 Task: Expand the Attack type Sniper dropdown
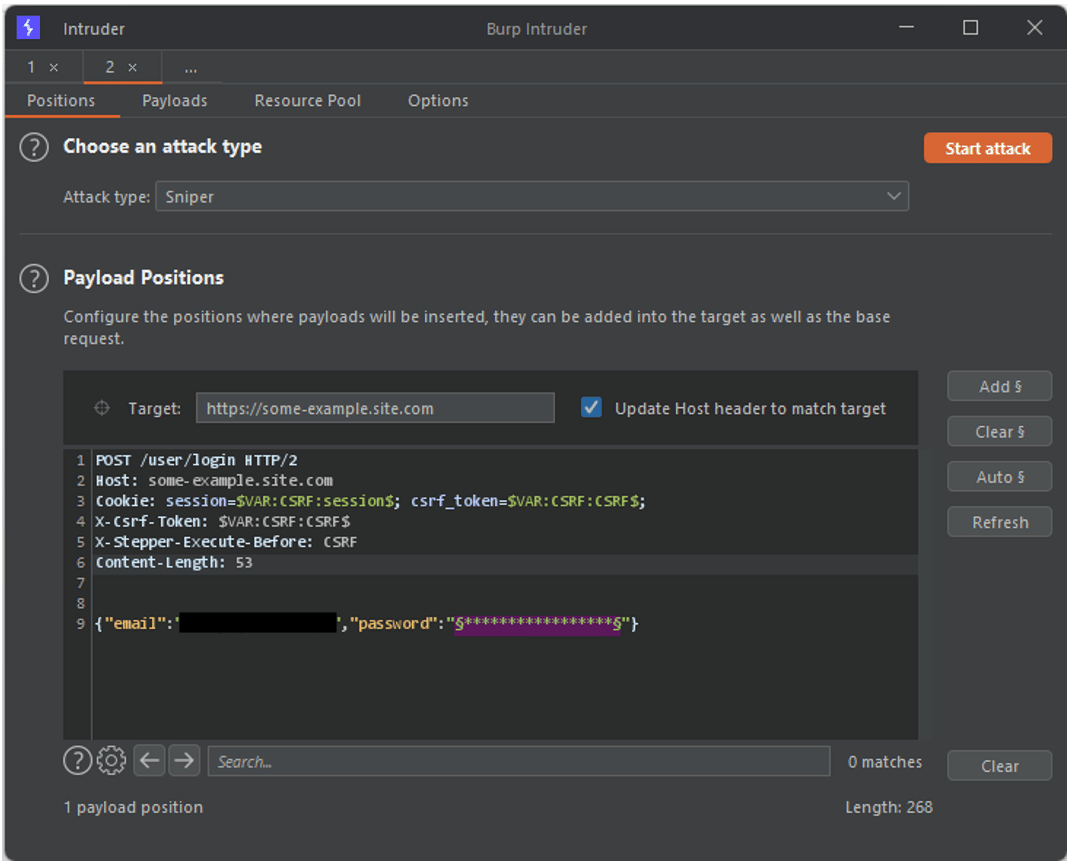532,197
